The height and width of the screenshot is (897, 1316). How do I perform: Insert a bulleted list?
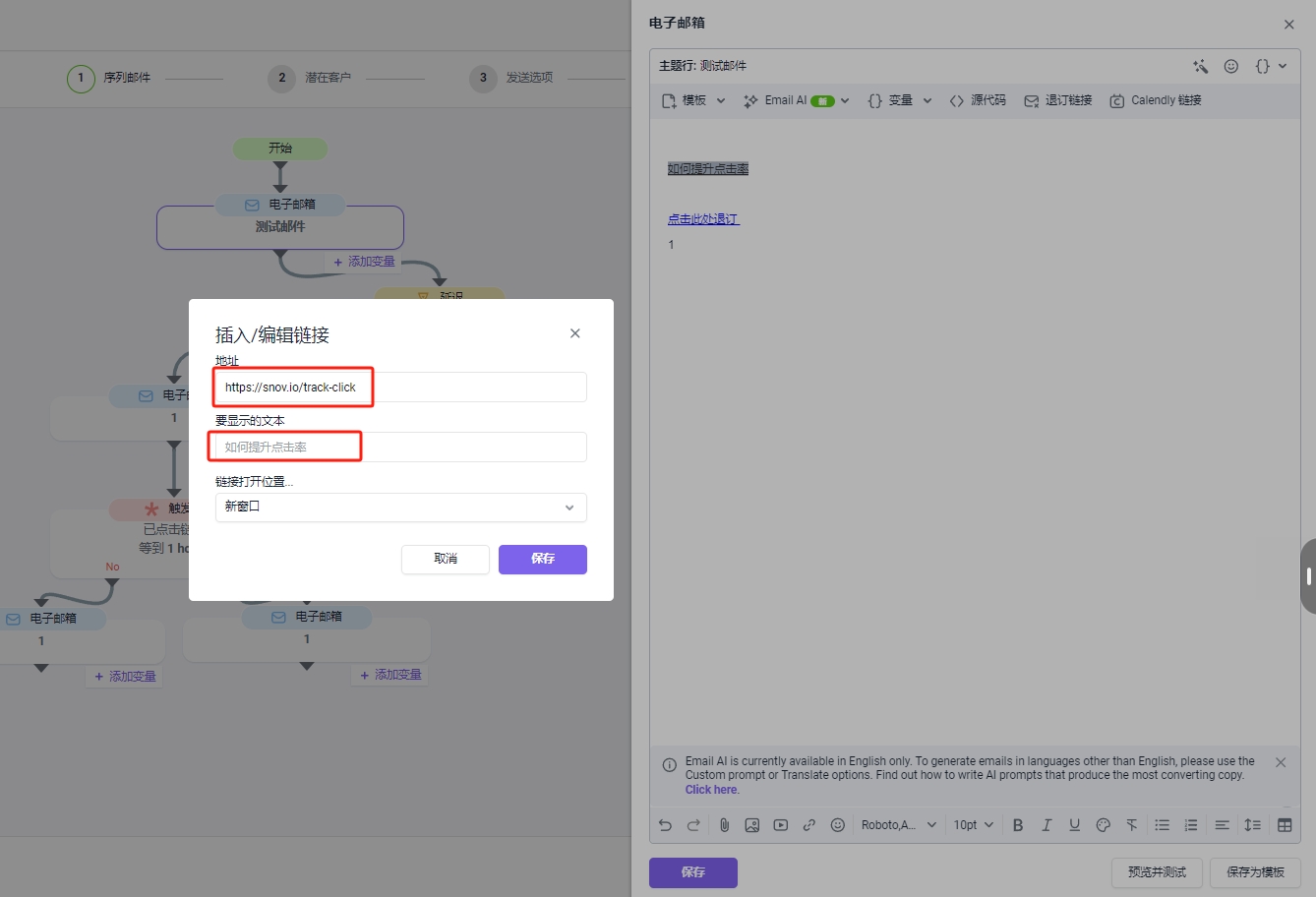tap(1163, 825)
